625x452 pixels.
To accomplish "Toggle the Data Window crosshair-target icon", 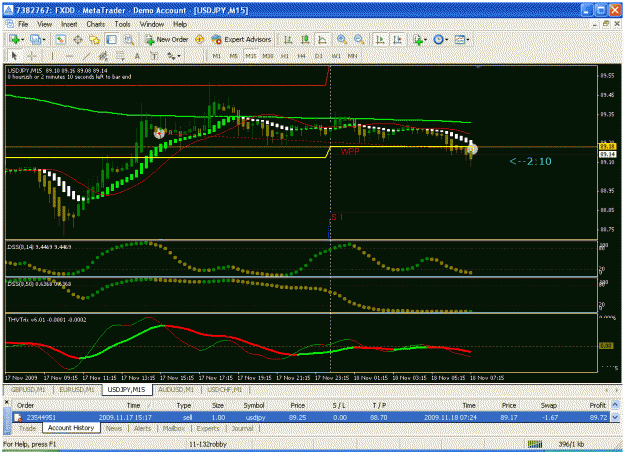I will point(78,39).
